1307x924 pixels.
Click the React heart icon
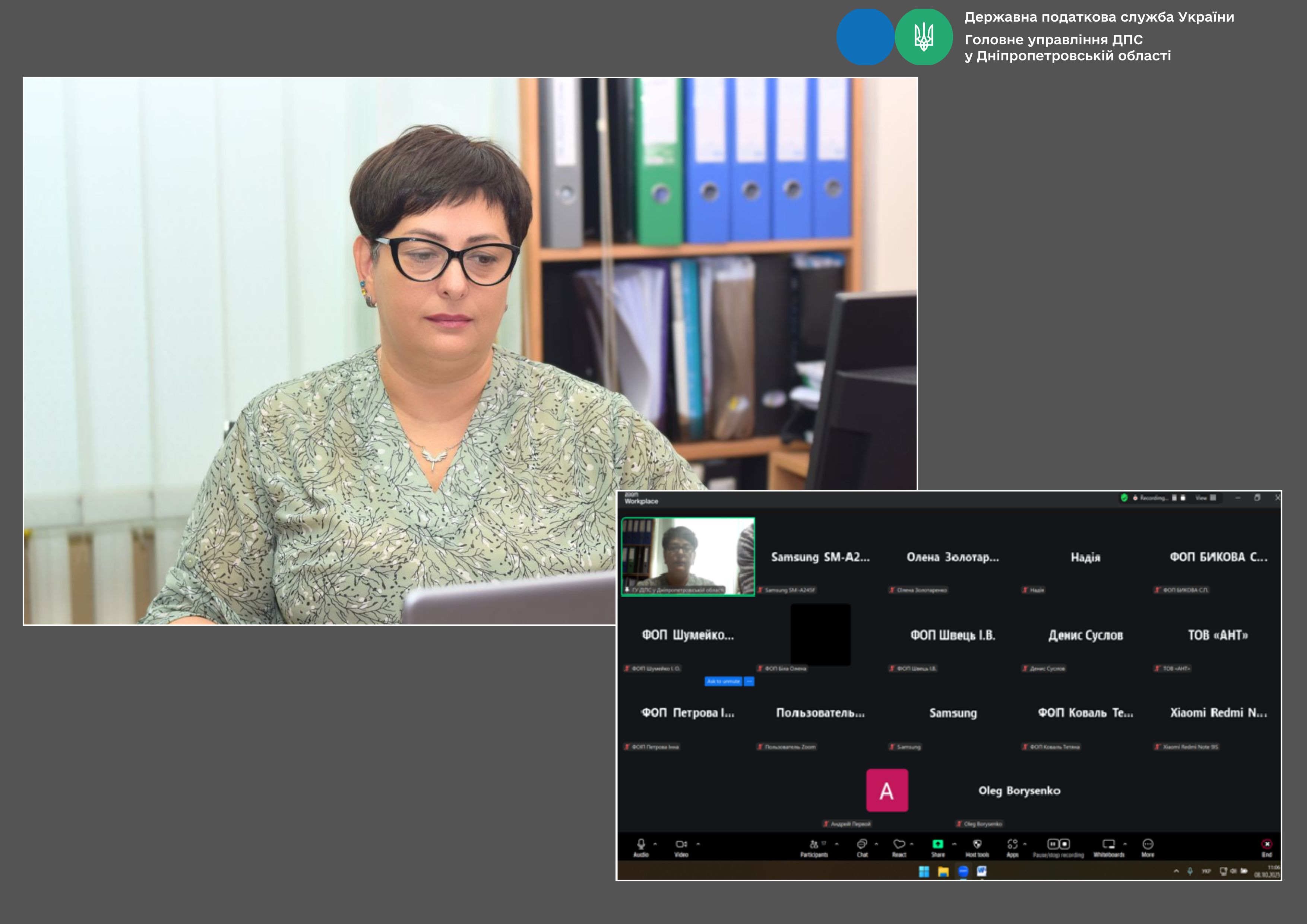pyautogui.click(x=899, y=844)
